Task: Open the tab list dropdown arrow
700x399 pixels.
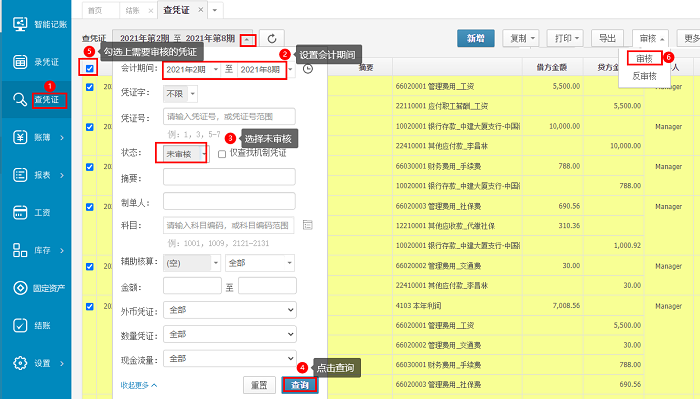Action: 215,10
